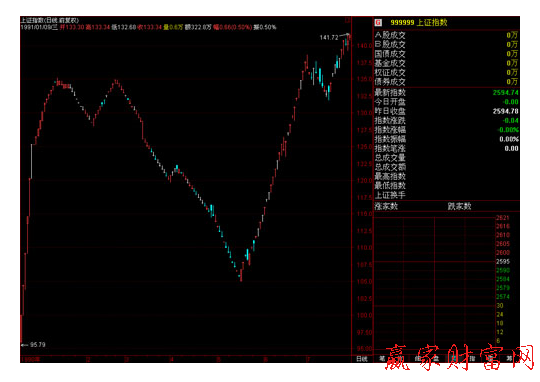The height and width of the screenshot is (382, 540).
Task: Click the 999999 上证指数 title
Action: point(419,23)
